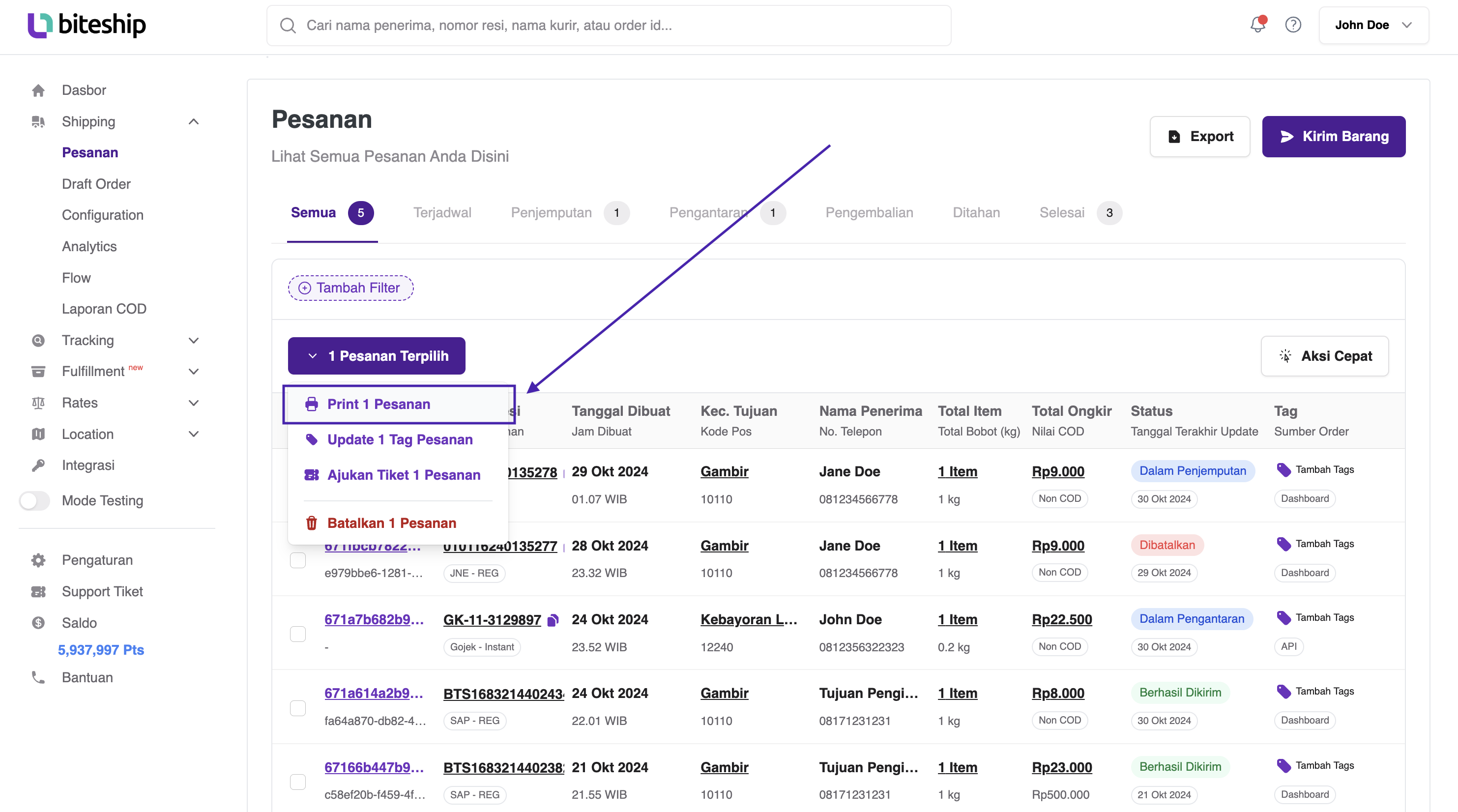Click the Bantuan phone icon
The width and height of the screenshot is (1458, 812).
38,677
